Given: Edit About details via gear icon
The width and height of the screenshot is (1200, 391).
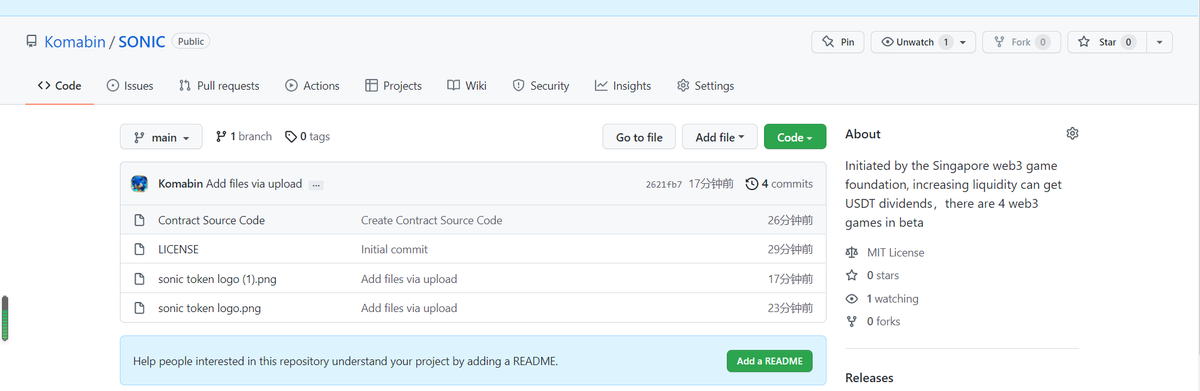Looking at the screenshot, I should (1072, 134).
